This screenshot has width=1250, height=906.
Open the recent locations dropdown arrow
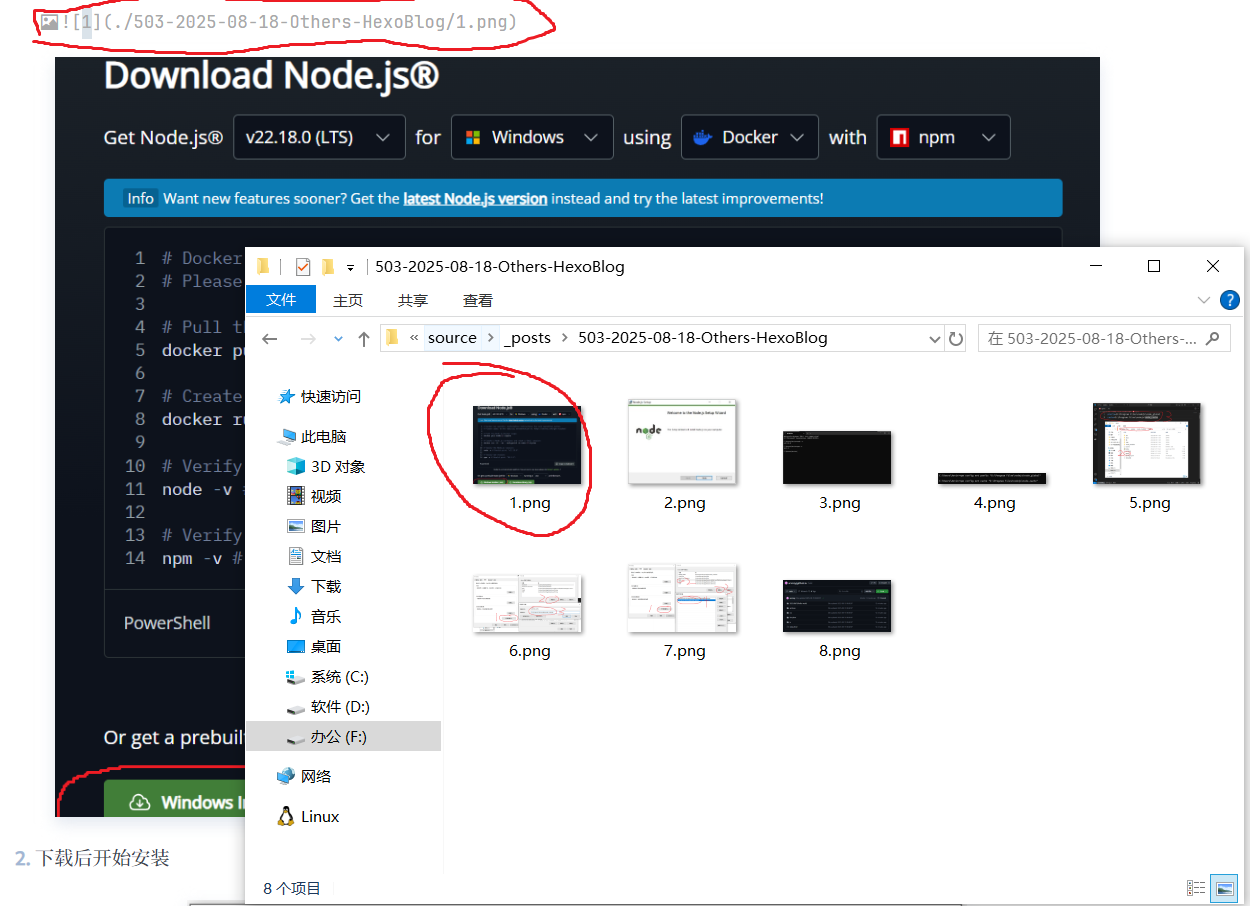tap(338, 339)
